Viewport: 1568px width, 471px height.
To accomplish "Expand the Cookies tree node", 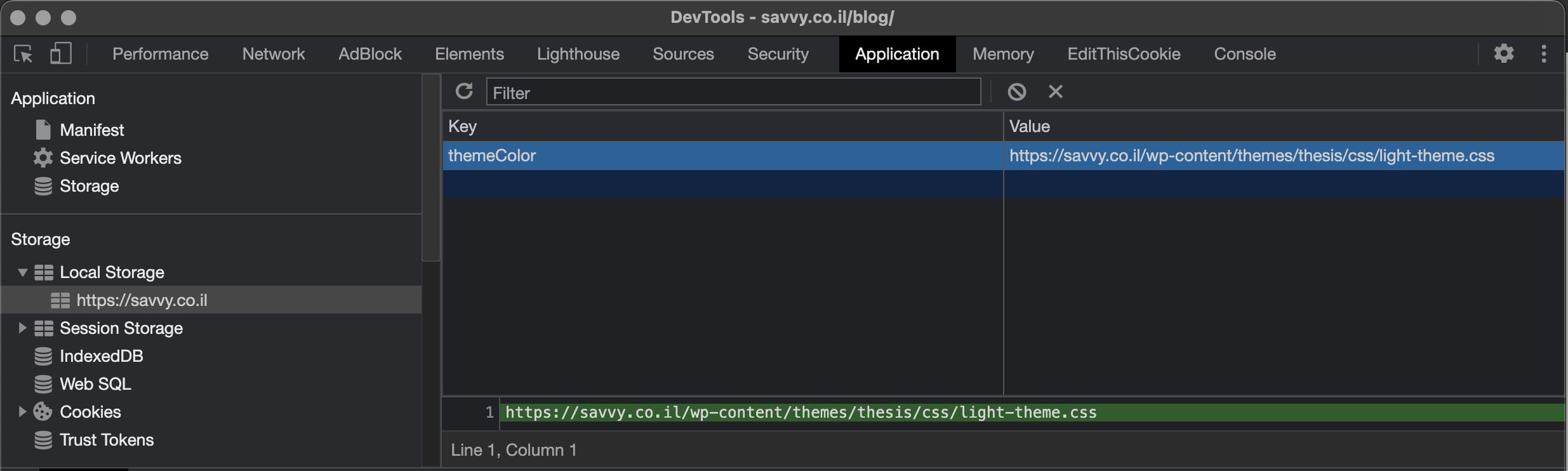I will tap(22, 412).
